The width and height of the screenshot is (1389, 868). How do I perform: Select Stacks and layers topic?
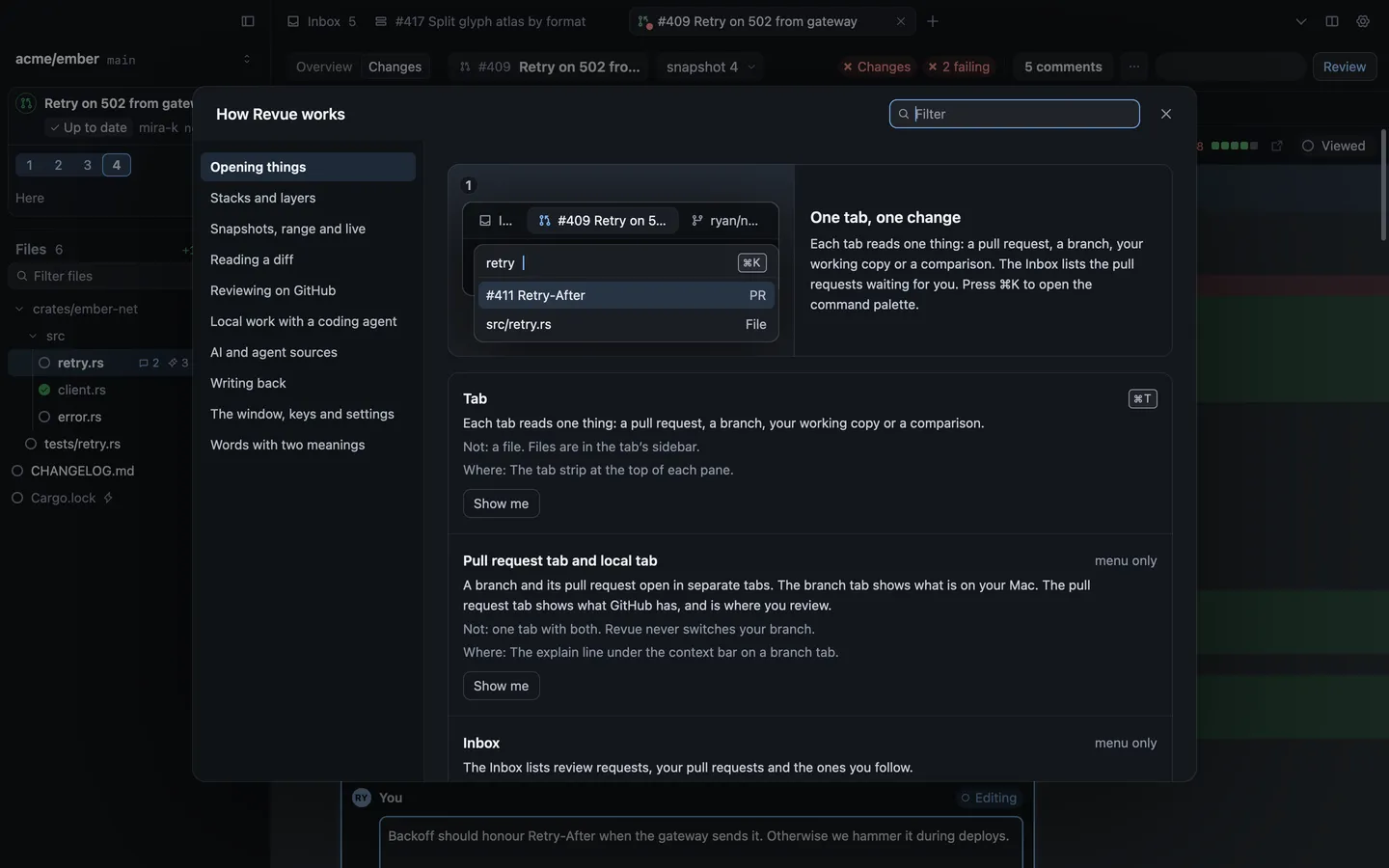pyautogui.click(x=308, y=198)
